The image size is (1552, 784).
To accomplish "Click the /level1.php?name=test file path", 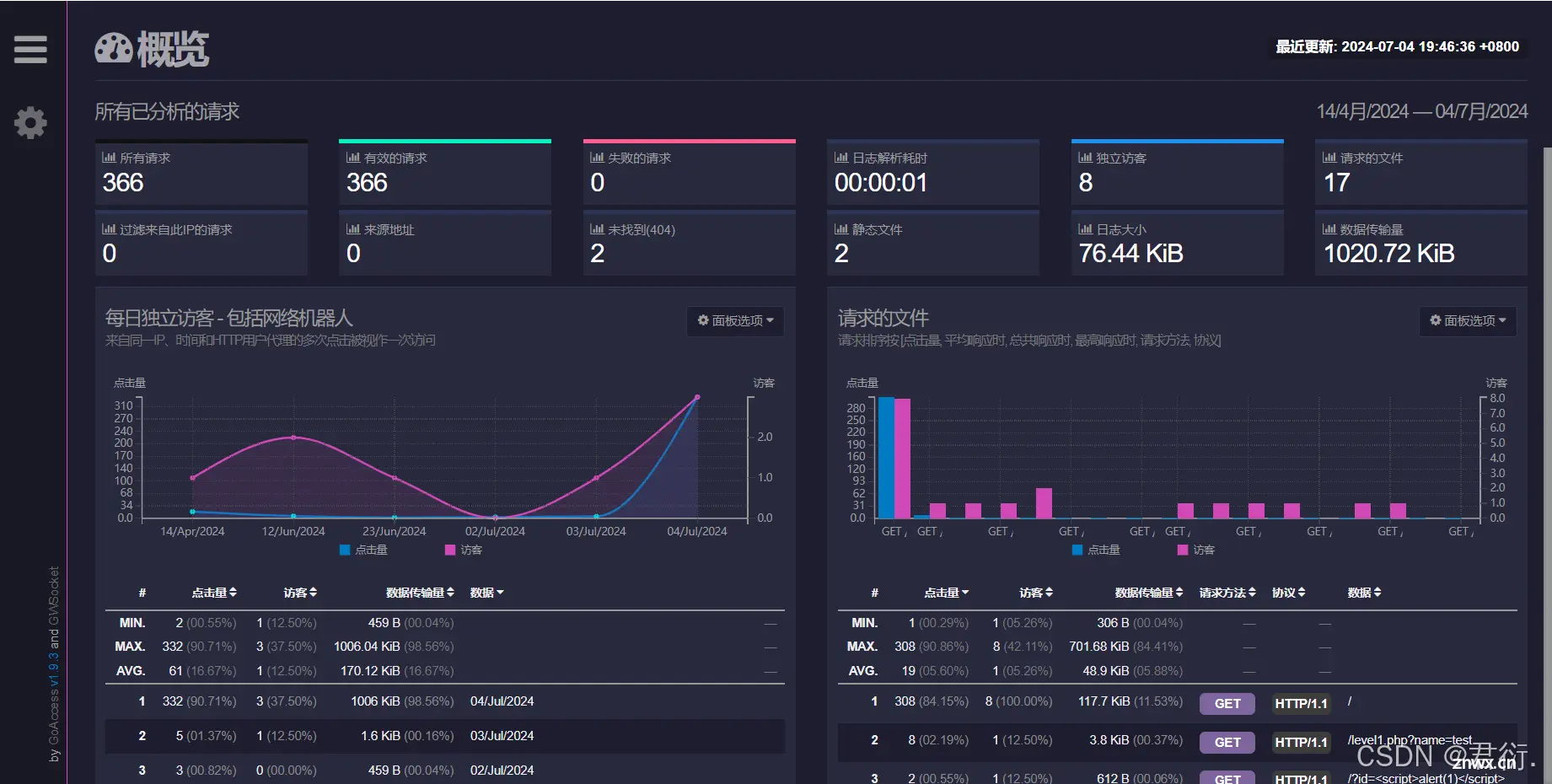I will 1410,740.
